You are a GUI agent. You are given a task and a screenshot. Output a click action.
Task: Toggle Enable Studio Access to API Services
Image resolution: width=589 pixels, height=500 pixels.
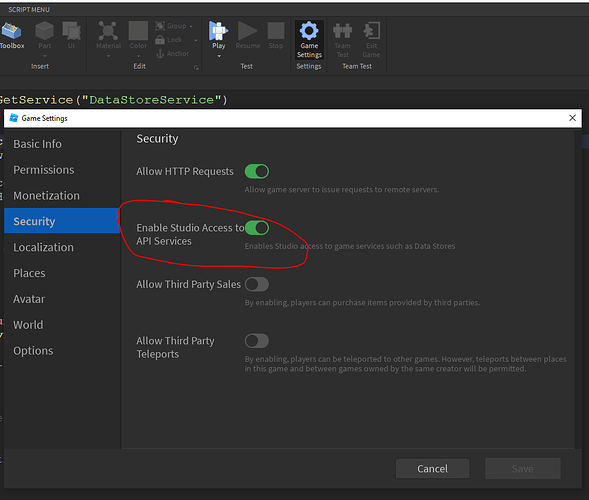257,228
